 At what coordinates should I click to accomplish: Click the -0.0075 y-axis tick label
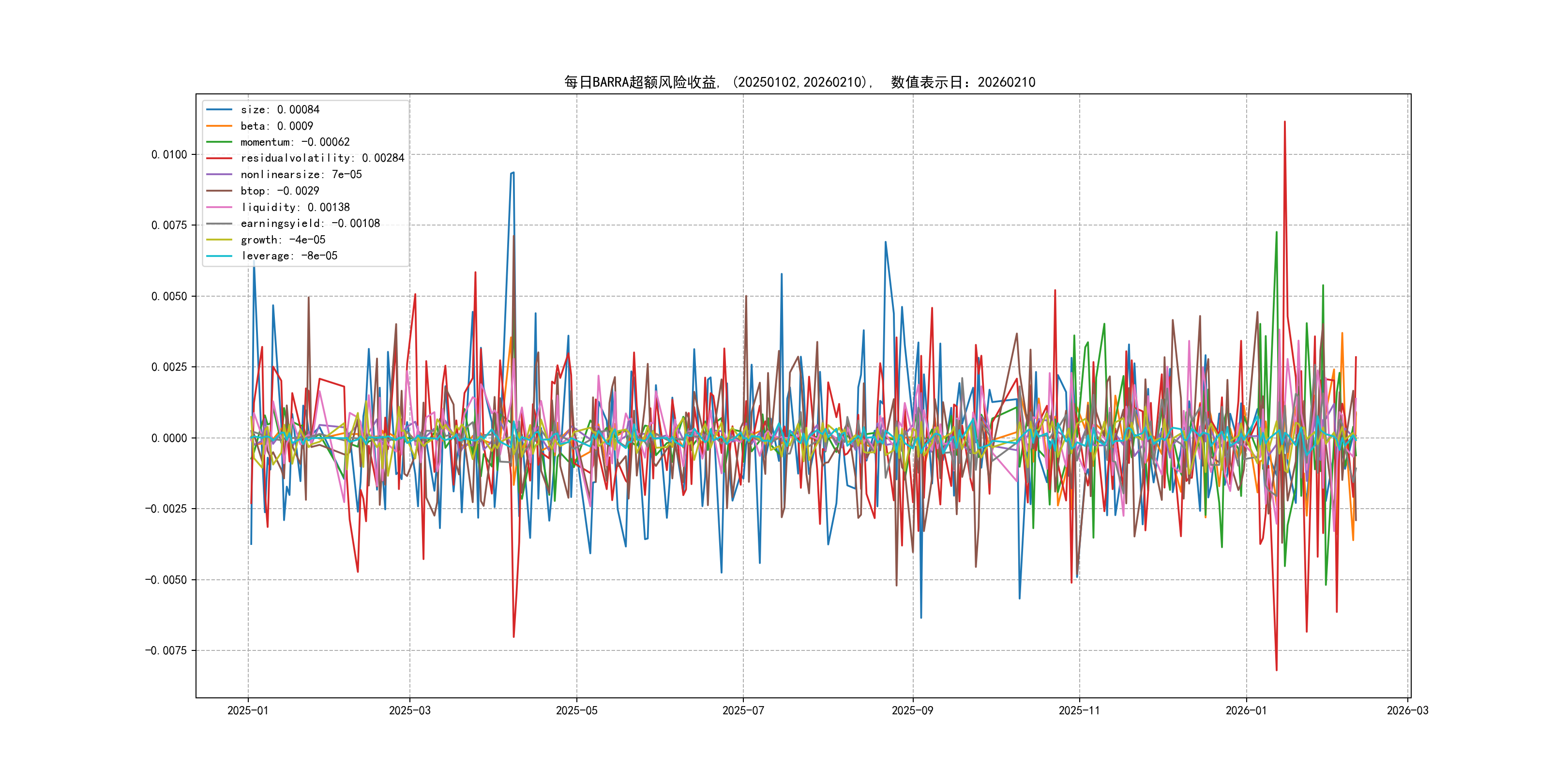coord(166,651)
